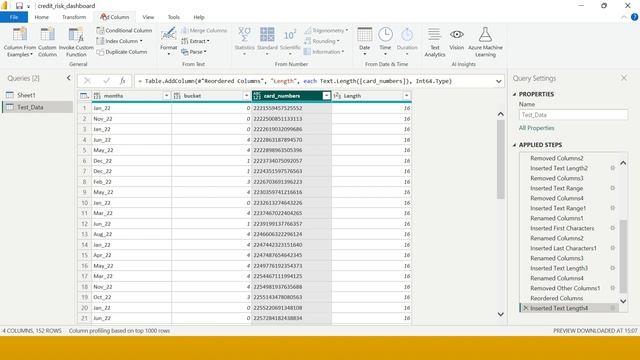Click the Time icon
Image resolution: width=640 pixels, height=360 pixels.
385,35
